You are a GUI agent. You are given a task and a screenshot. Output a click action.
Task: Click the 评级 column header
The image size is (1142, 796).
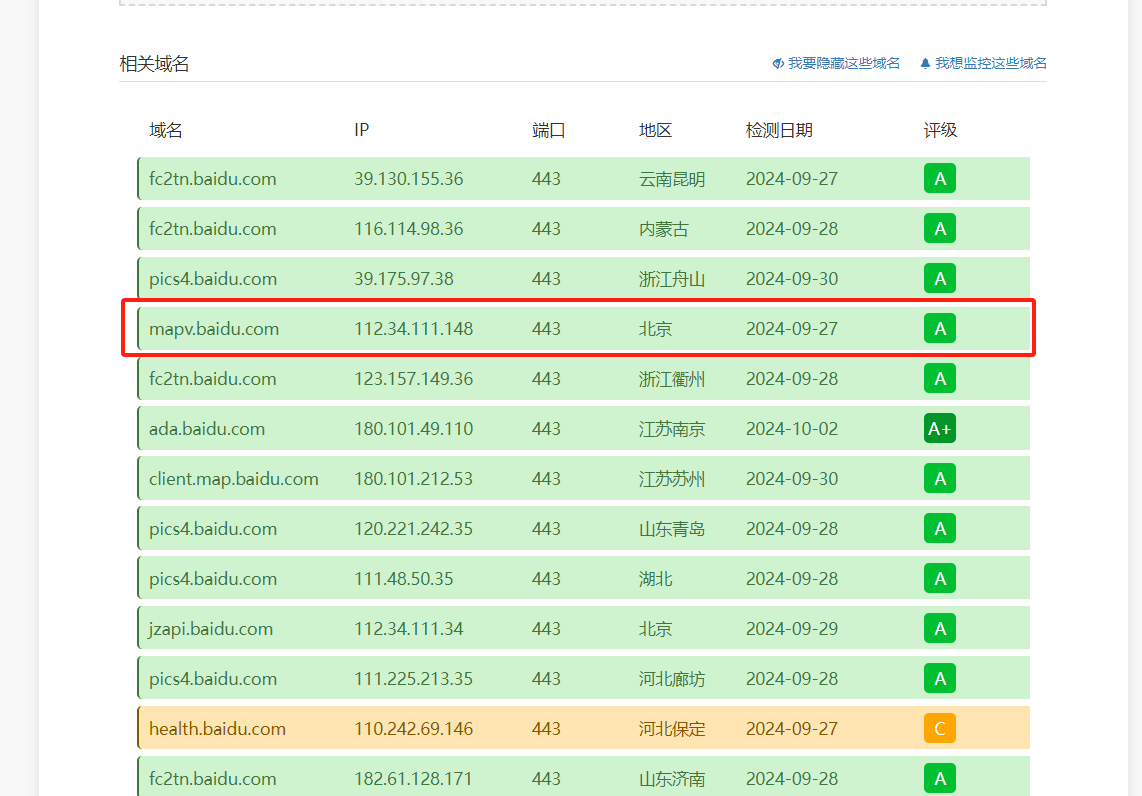(x=940, y=130)
